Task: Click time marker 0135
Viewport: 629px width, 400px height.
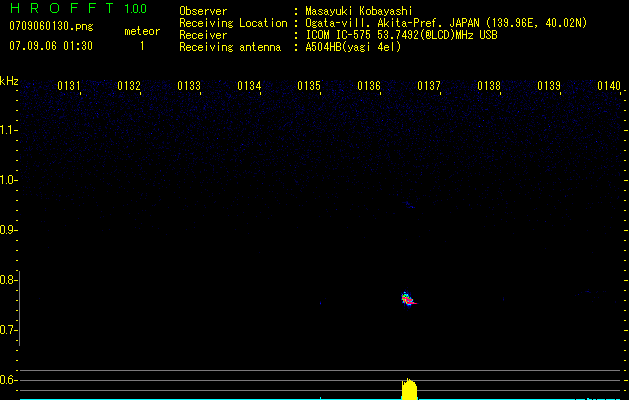Action: click(x=309, y=86)
